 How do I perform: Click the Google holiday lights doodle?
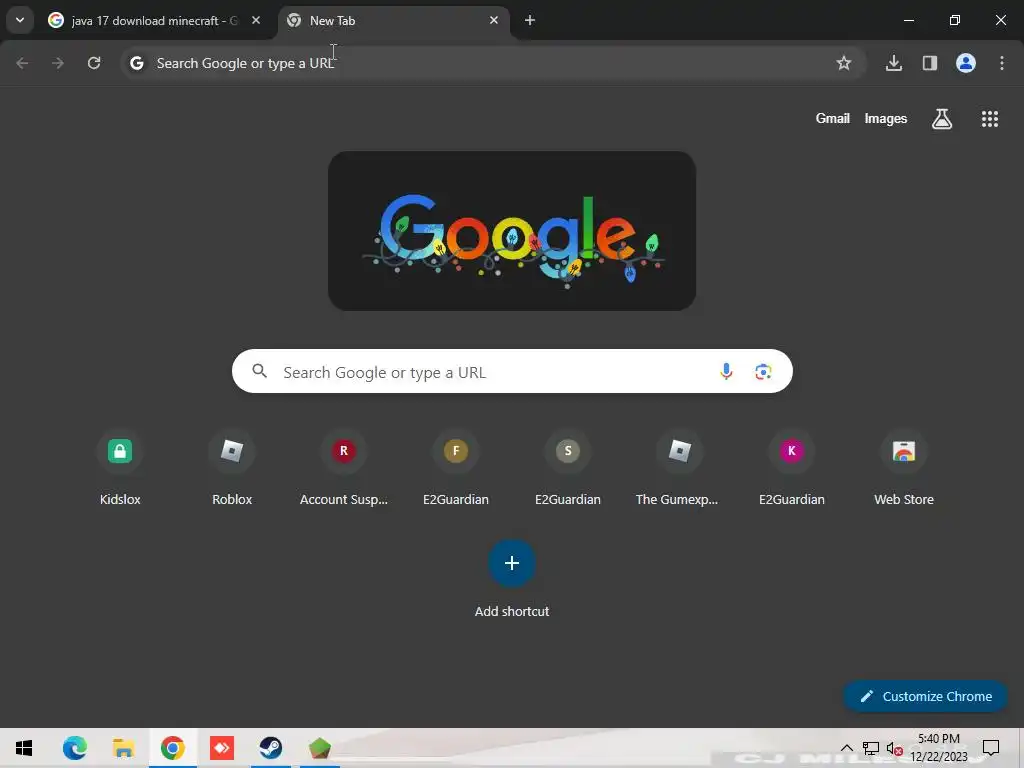pyautogui.click(x=512, y=231)
